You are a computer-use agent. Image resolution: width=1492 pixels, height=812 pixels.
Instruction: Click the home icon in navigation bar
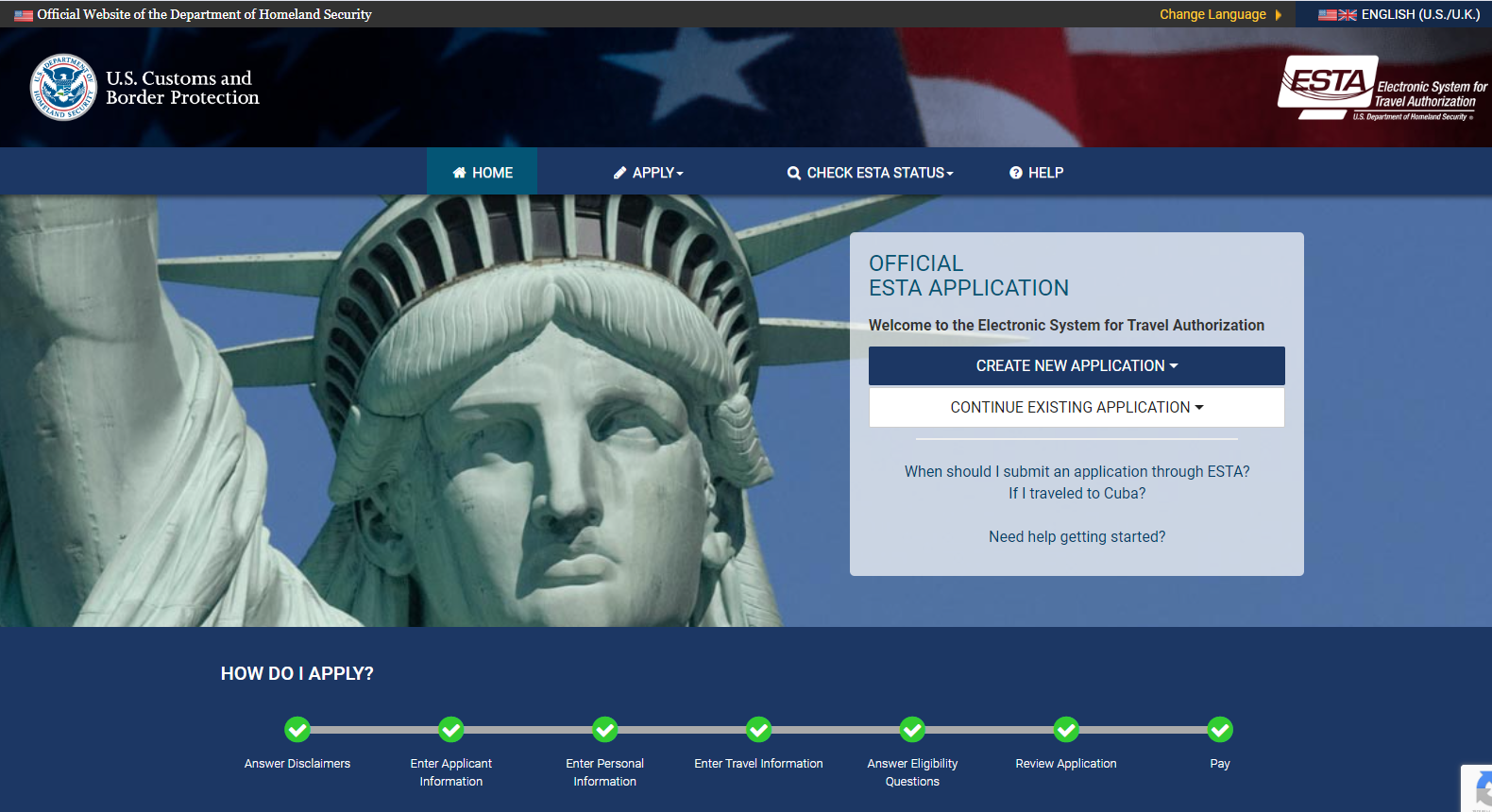click(x=459, y=173)
